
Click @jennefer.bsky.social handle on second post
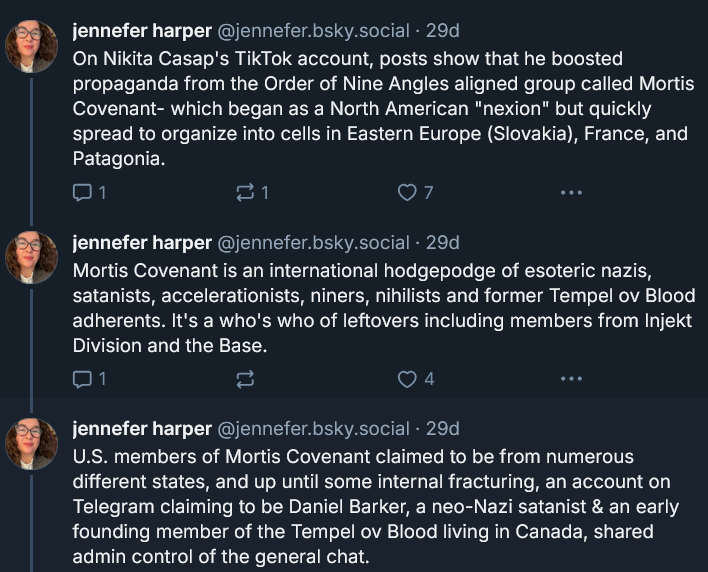(313, 243)
